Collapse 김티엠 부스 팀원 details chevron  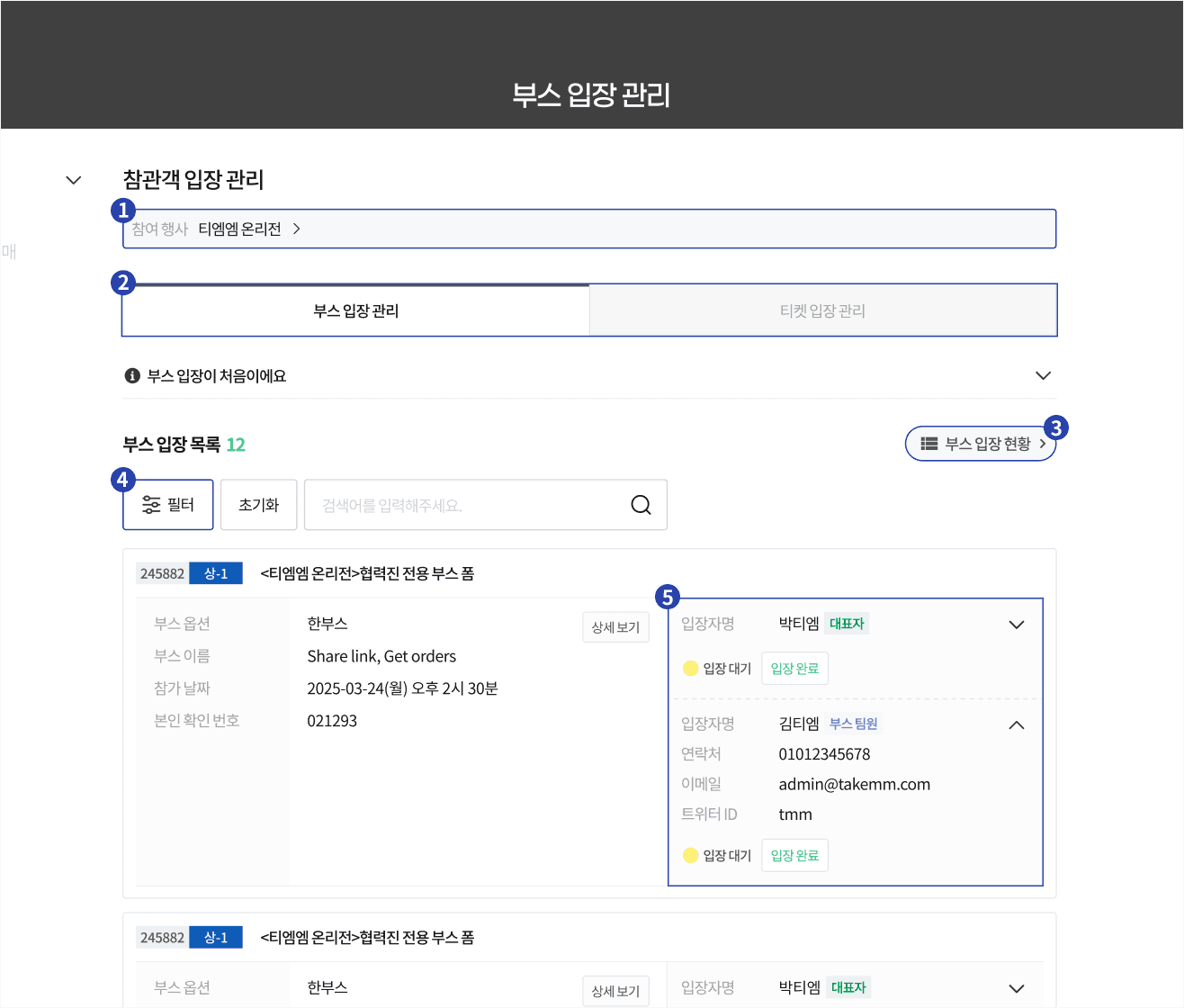click(x=1017, y=724)
